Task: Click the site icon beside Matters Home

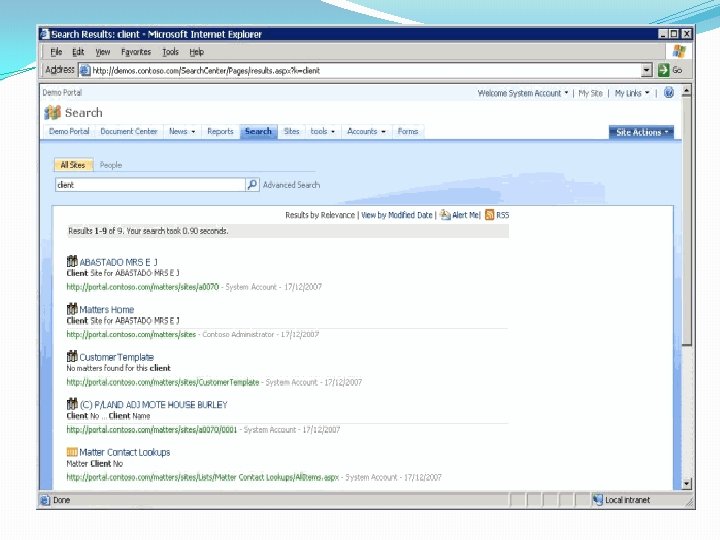Action: (x=72, y=309)
